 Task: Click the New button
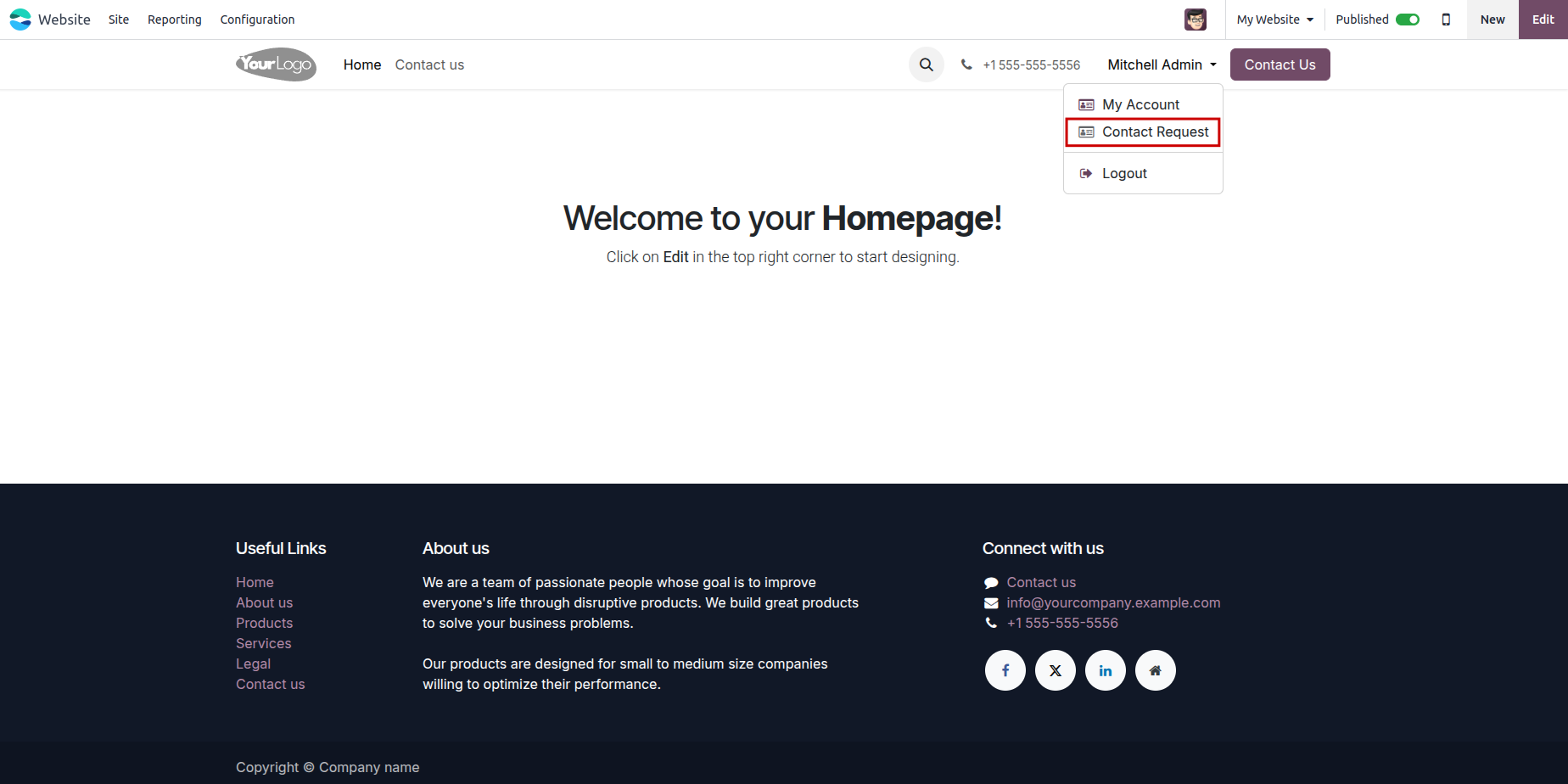(1492, 20)
